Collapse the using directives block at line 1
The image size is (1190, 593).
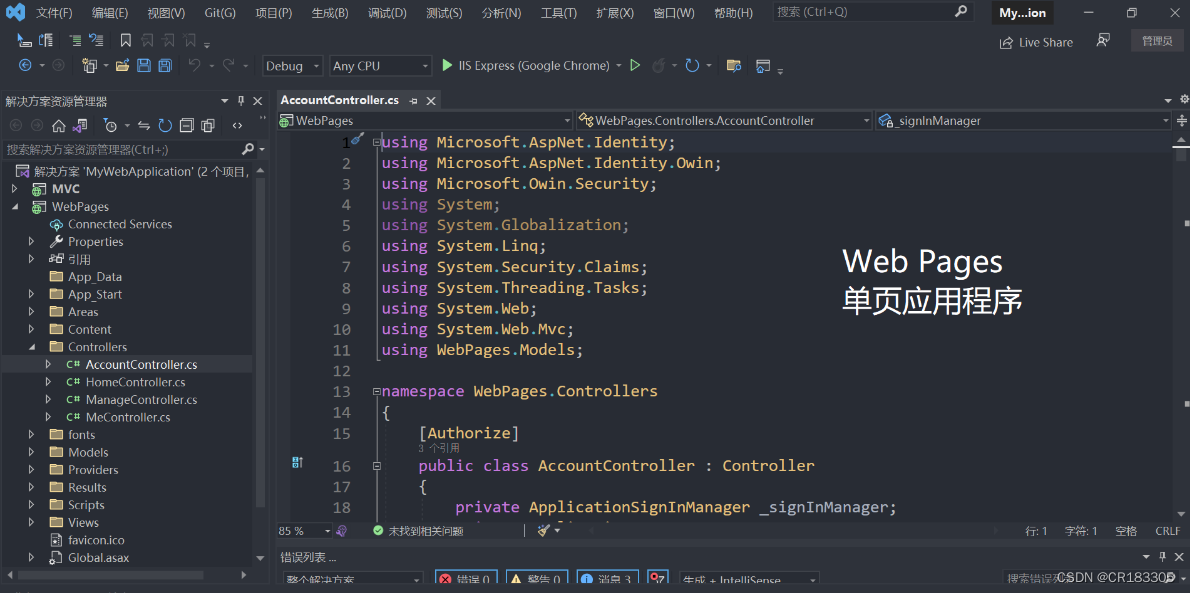click(x=376, y=142)
